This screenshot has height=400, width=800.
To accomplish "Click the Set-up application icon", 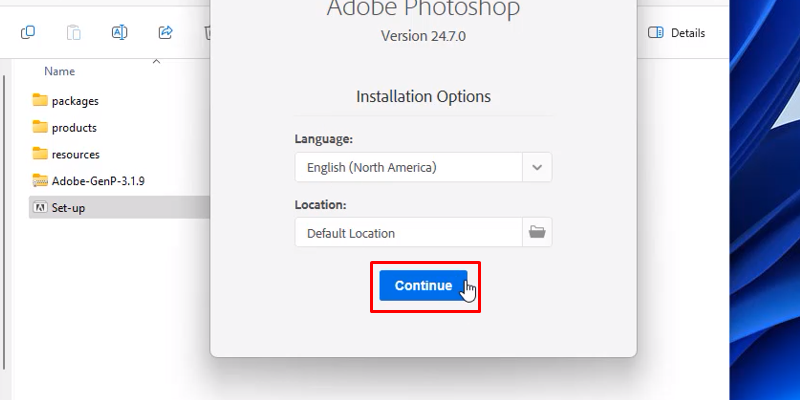I will pyautogui.click(x=40, y=208).
